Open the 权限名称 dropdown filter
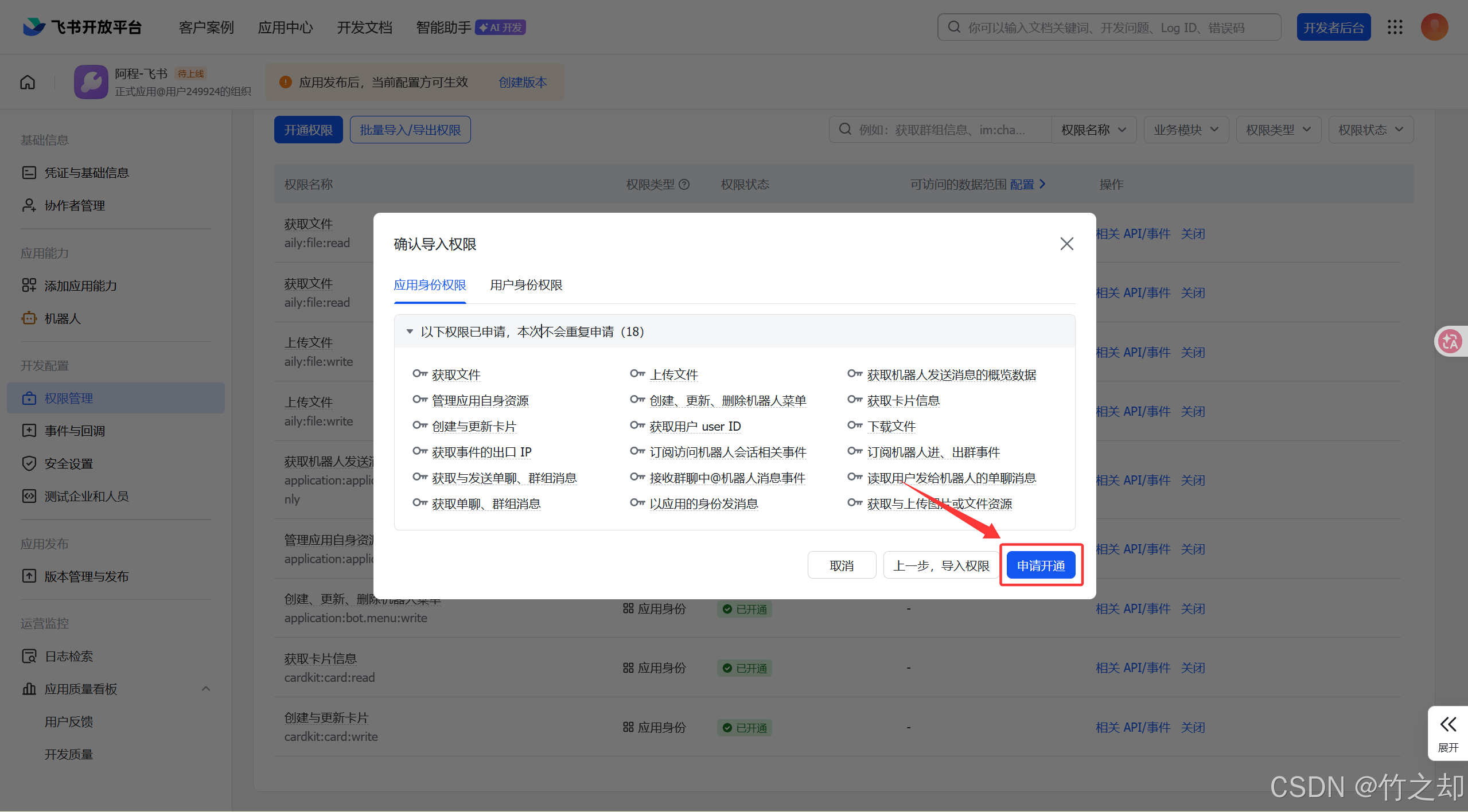 (x=1093, y=130)
